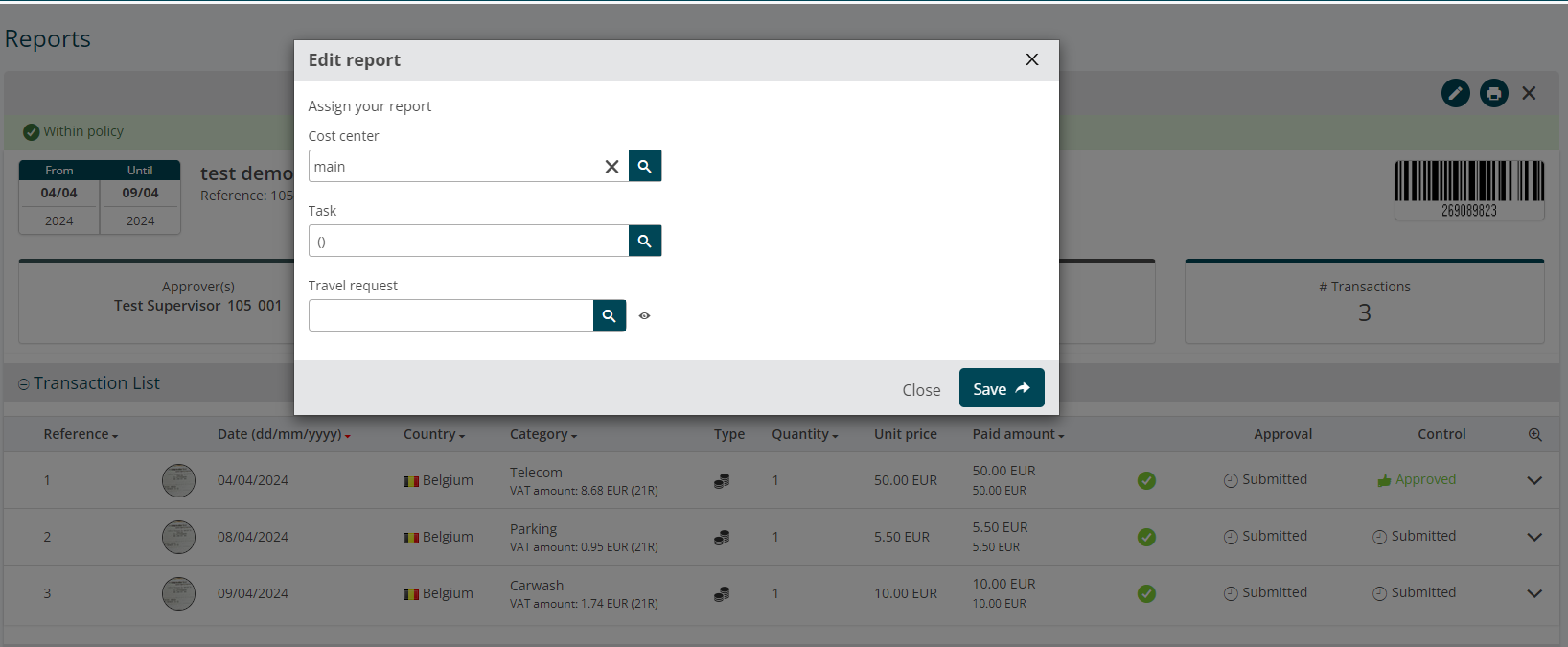The height and width of the screenshot is (647, 1568).
Task: Click the zoom icon in table header
Action: (x=1534, y=434)
